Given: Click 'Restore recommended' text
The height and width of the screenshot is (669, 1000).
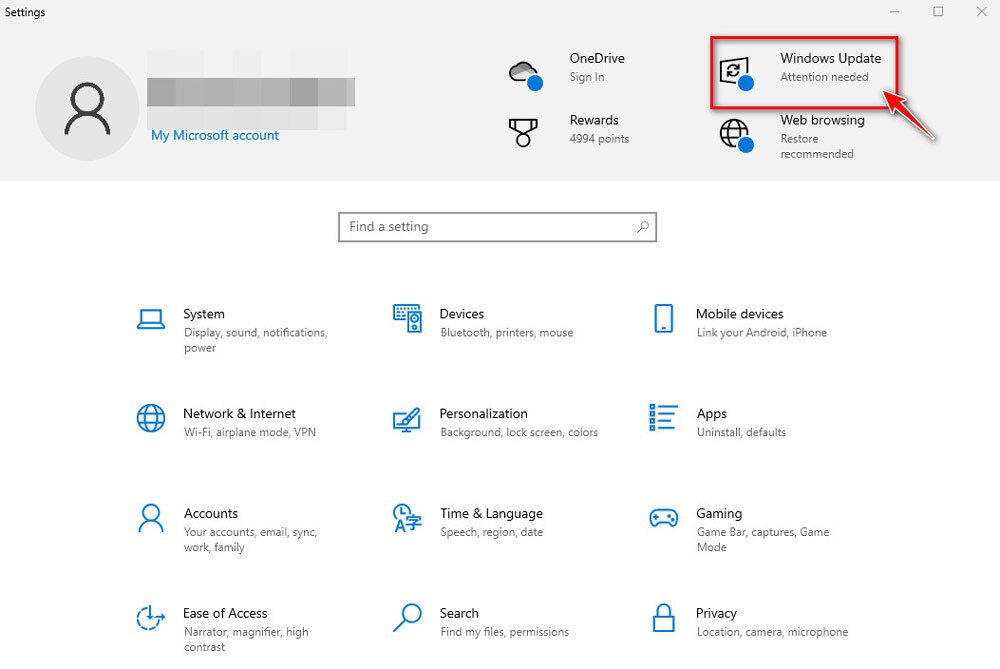Looking at the screenshot, I should pos(816,146).
